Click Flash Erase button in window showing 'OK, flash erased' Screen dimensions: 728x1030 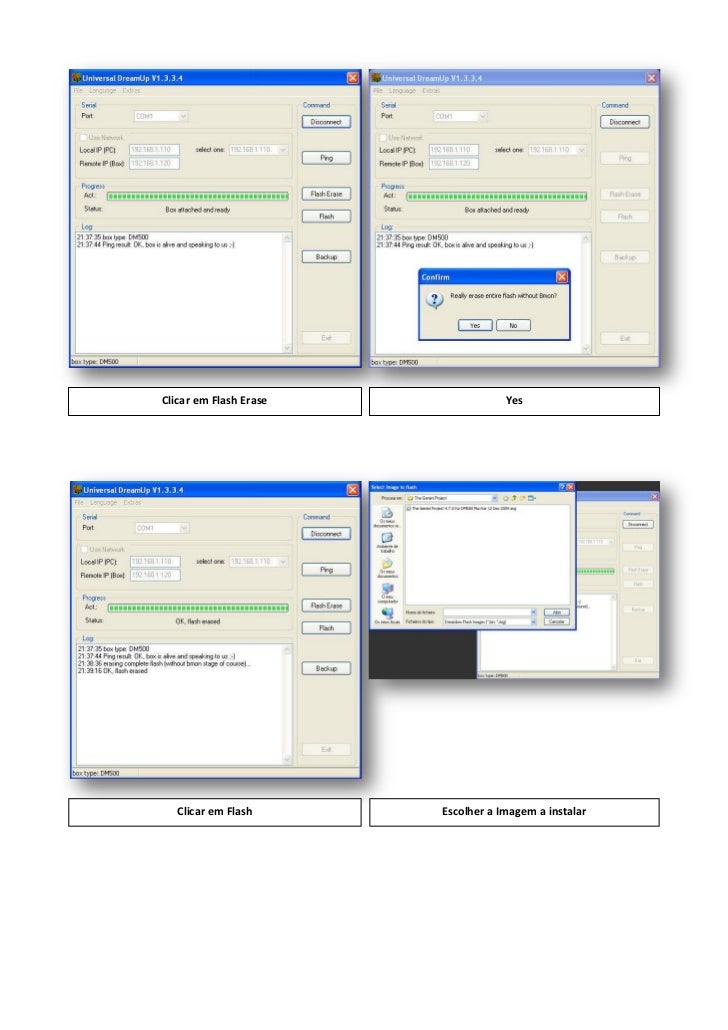click(x=327, y=606)
